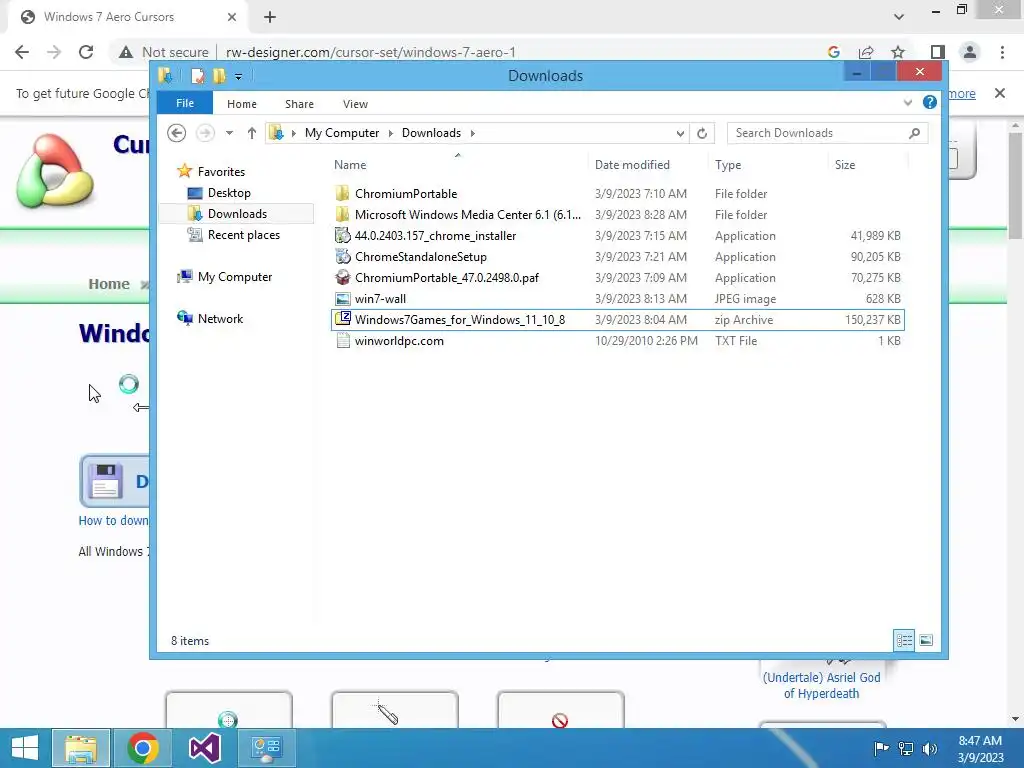The image size is (1024, 768).
Task: Dismiss the Chrome info bar
Action: click(x=999, y=93)
